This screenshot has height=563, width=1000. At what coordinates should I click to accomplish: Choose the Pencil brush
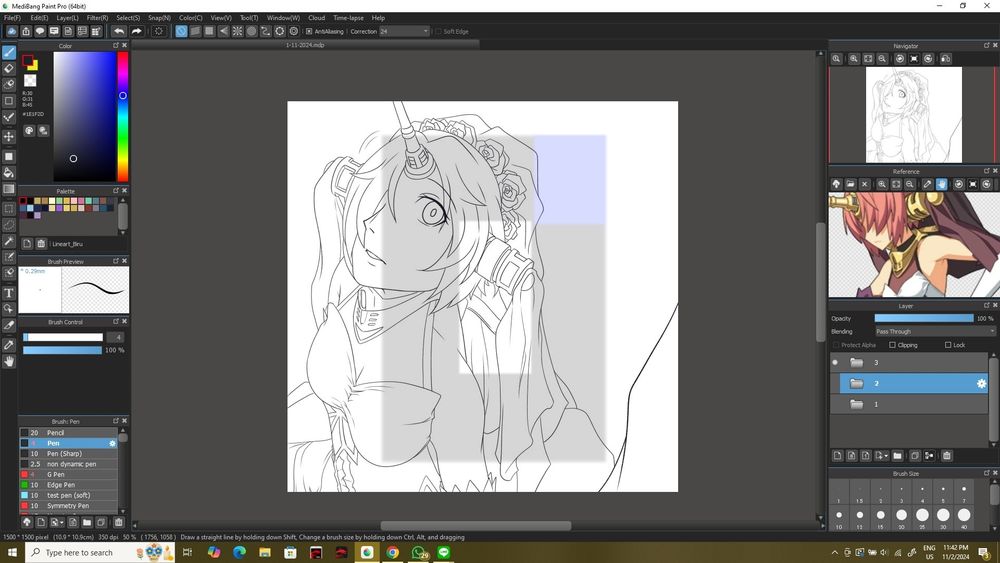coord(68,432)
